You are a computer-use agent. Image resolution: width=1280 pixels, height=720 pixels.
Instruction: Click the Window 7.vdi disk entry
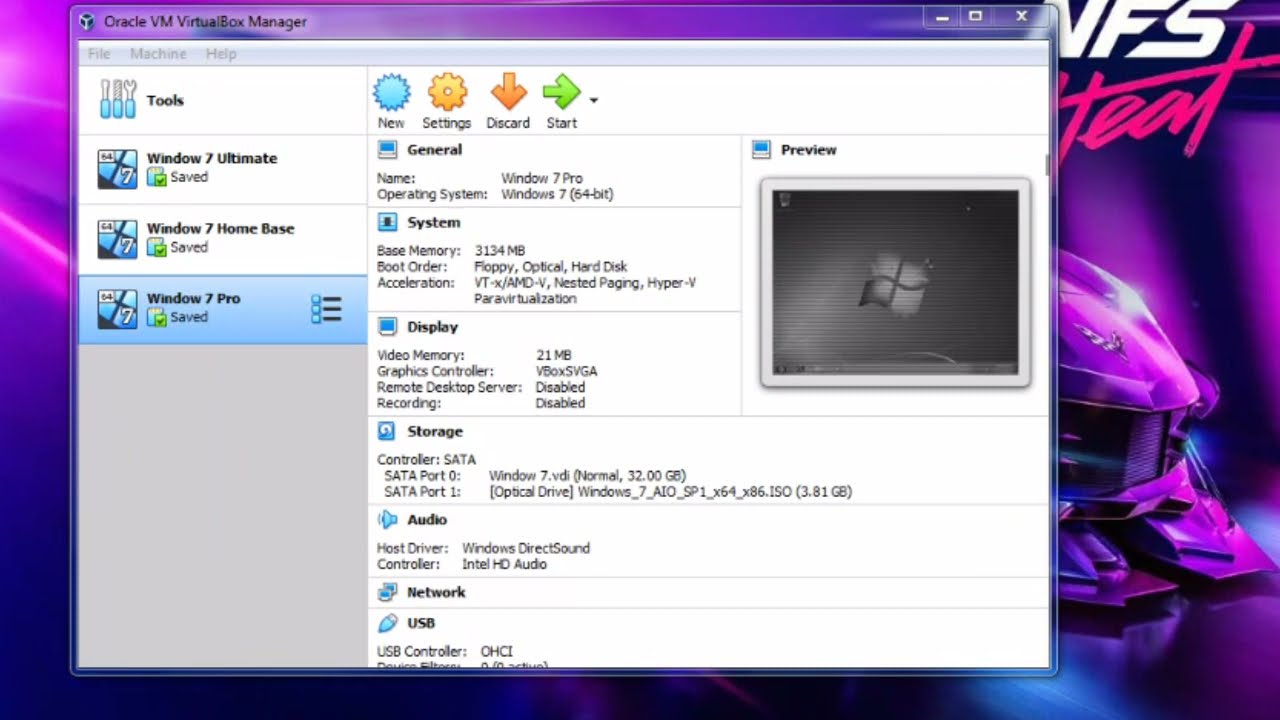587,476
